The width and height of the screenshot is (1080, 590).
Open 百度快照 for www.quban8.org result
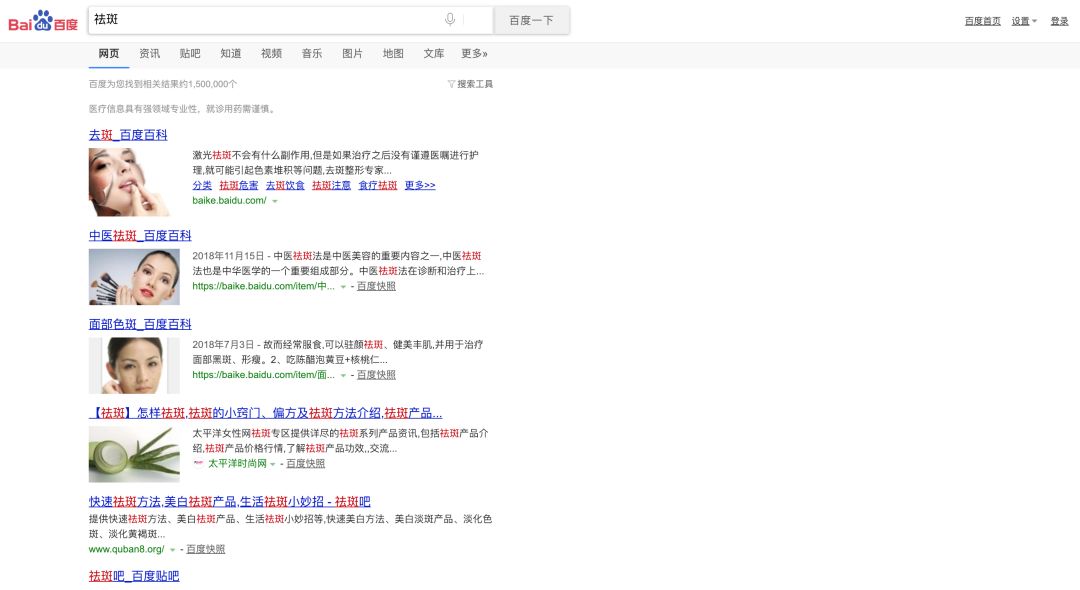pos(206,549)
